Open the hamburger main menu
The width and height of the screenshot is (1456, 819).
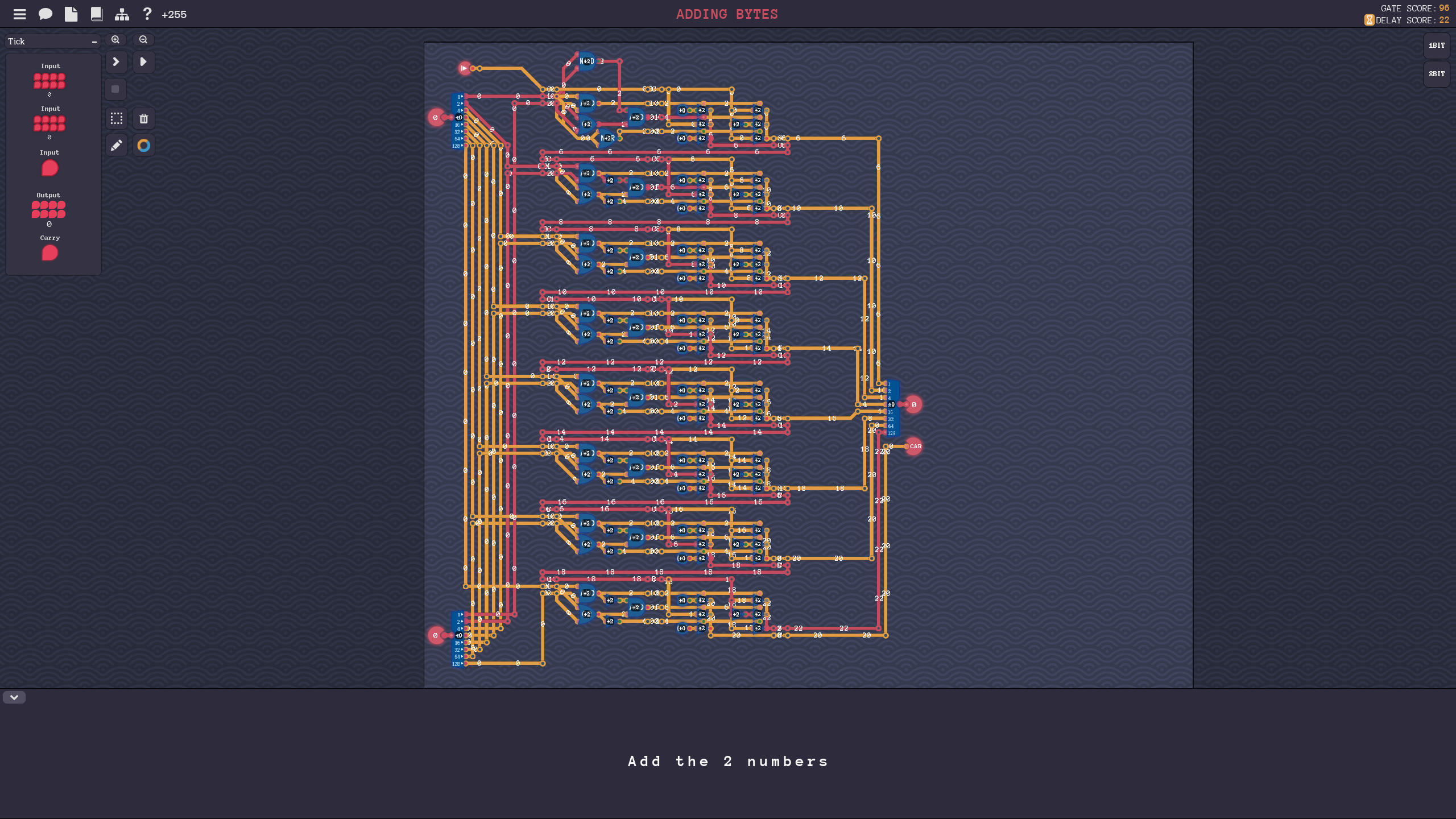click(x=19, y=14)
